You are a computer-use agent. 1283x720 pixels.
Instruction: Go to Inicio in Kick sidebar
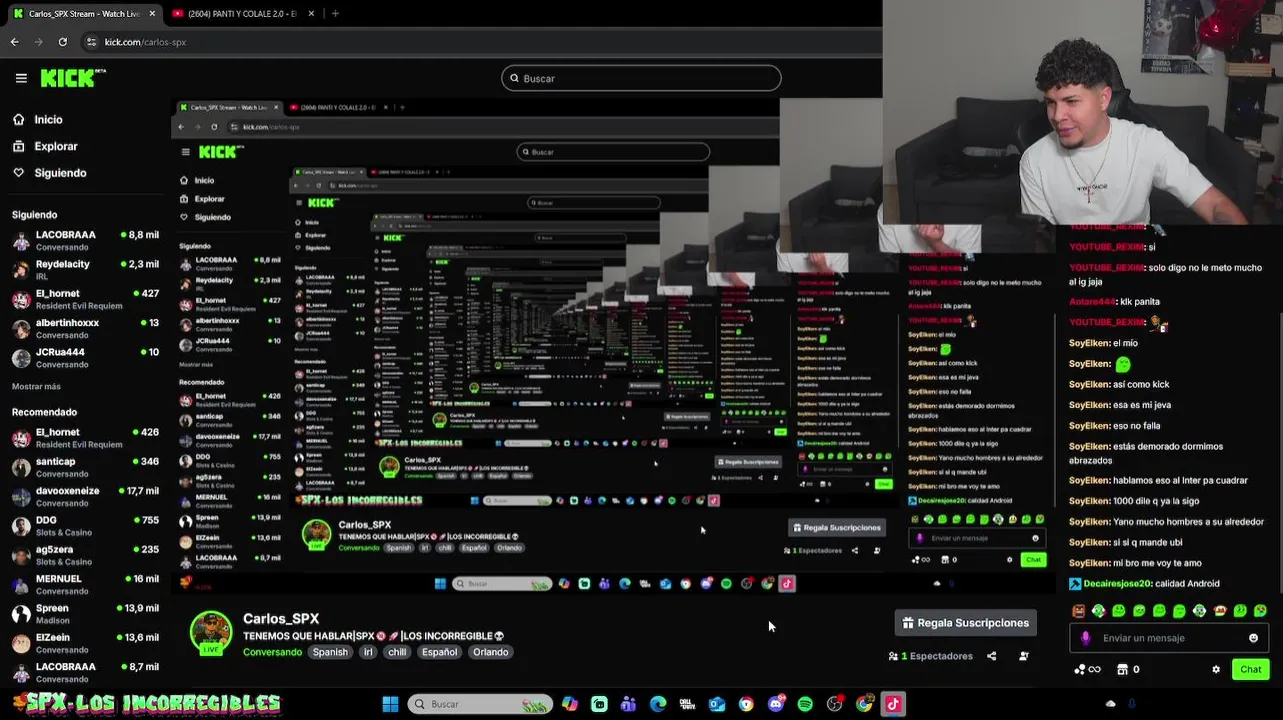click(x=48, y=119)
